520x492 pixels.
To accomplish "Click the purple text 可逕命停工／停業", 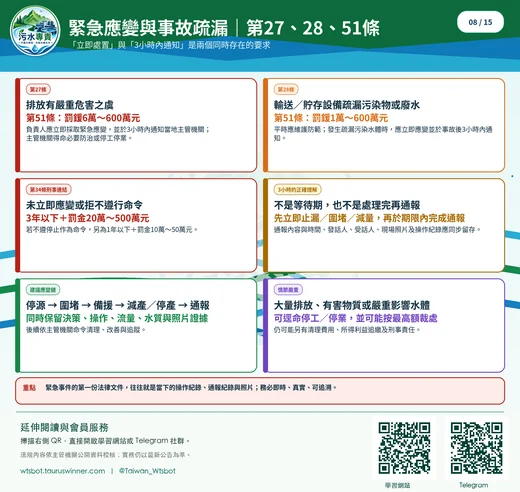I will click(x=310, y=318).
